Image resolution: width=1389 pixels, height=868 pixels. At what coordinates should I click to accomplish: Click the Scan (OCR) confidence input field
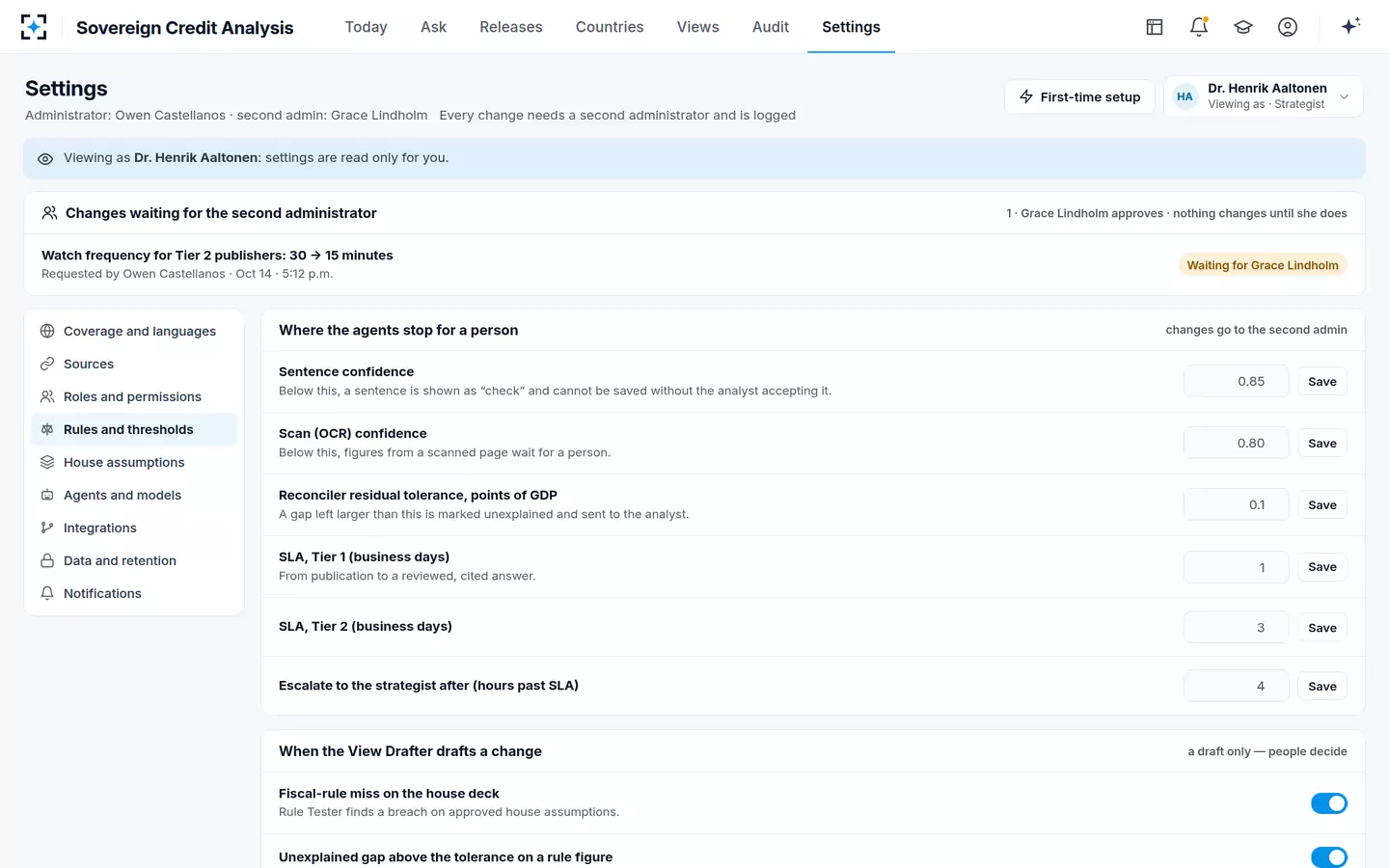click(1236, 443)
